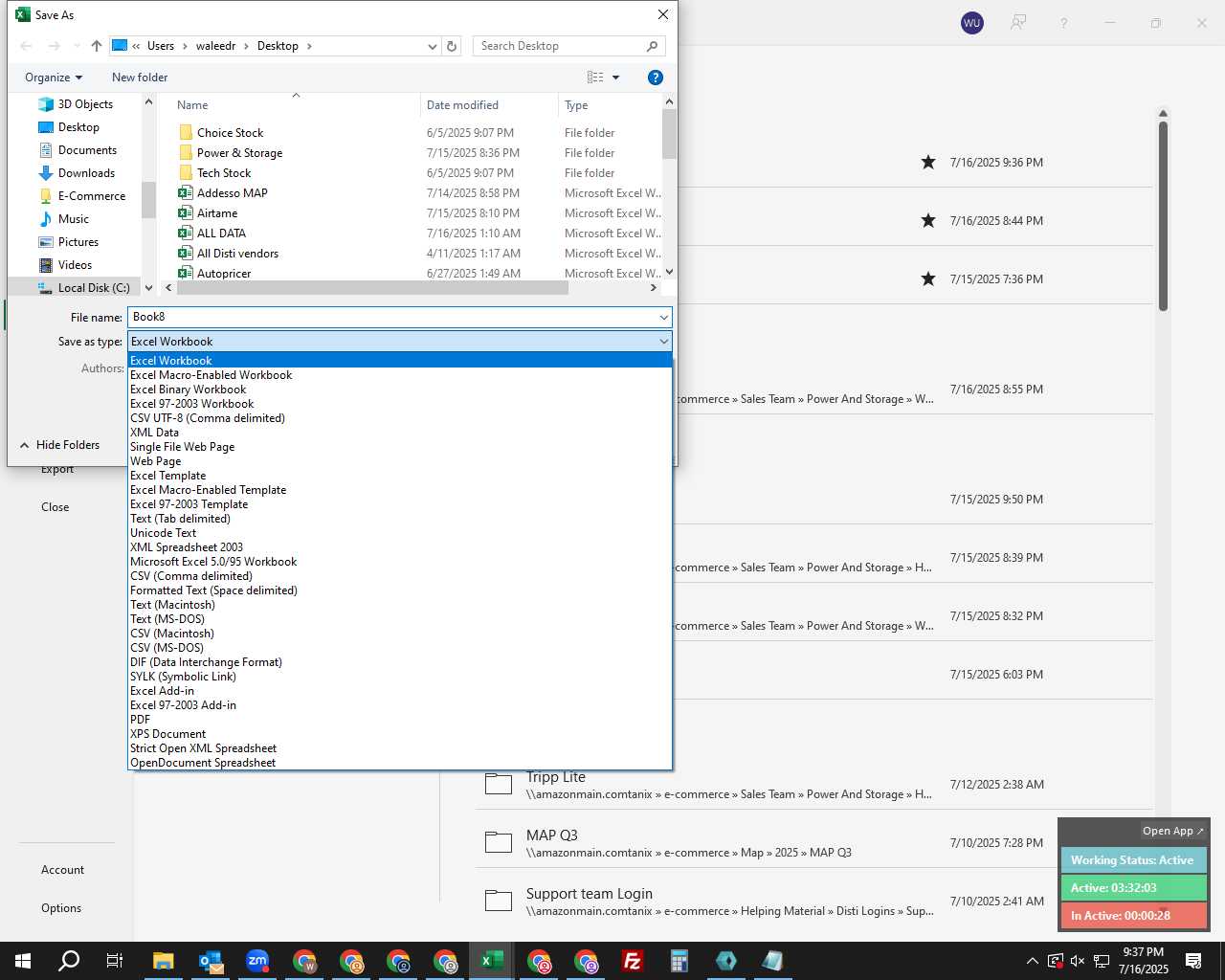Open File Explorer from the taskbar
This screenshot has width=1225, height=980.
[x=163, y=961]
